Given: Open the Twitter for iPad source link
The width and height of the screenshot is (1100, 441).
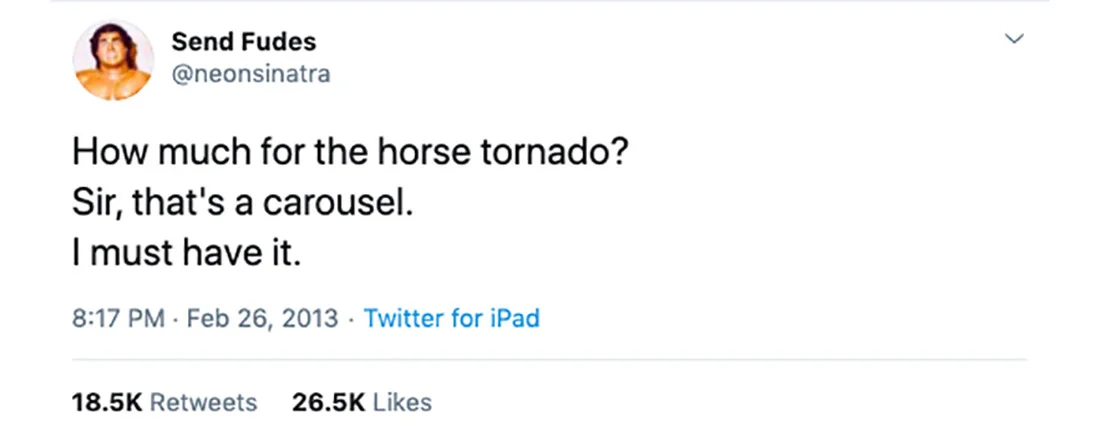Looking at the screenshot, I should click(452, 318).
